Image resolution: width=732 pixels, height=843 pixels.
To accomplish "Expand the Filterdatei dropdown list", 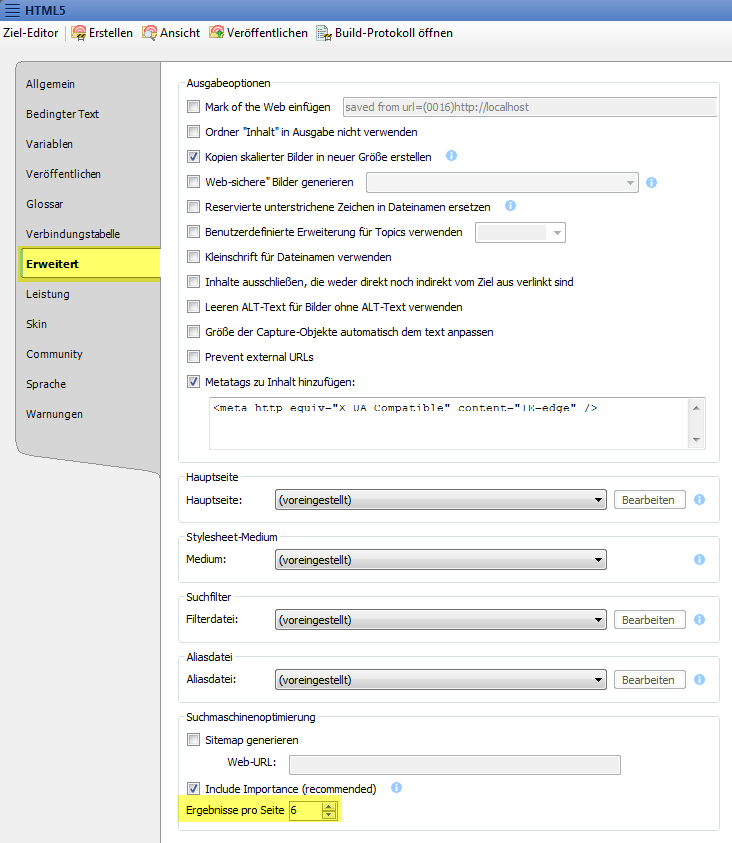I will pyautogui.click(x=440, y=620).
